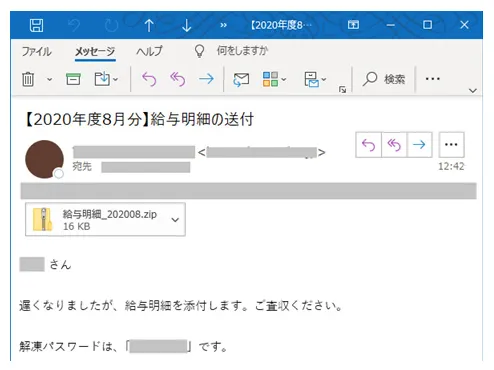
Task: Close the message window
Action: pos(464,25)
